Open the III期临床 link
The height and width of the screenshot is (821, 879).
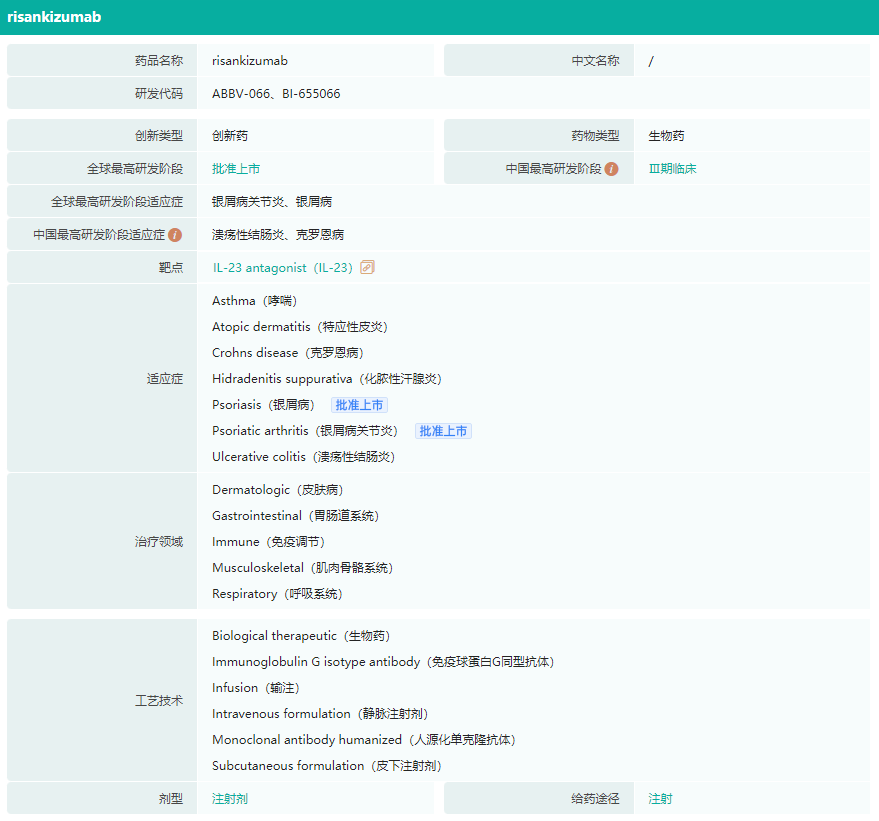(x=672, y=169)
